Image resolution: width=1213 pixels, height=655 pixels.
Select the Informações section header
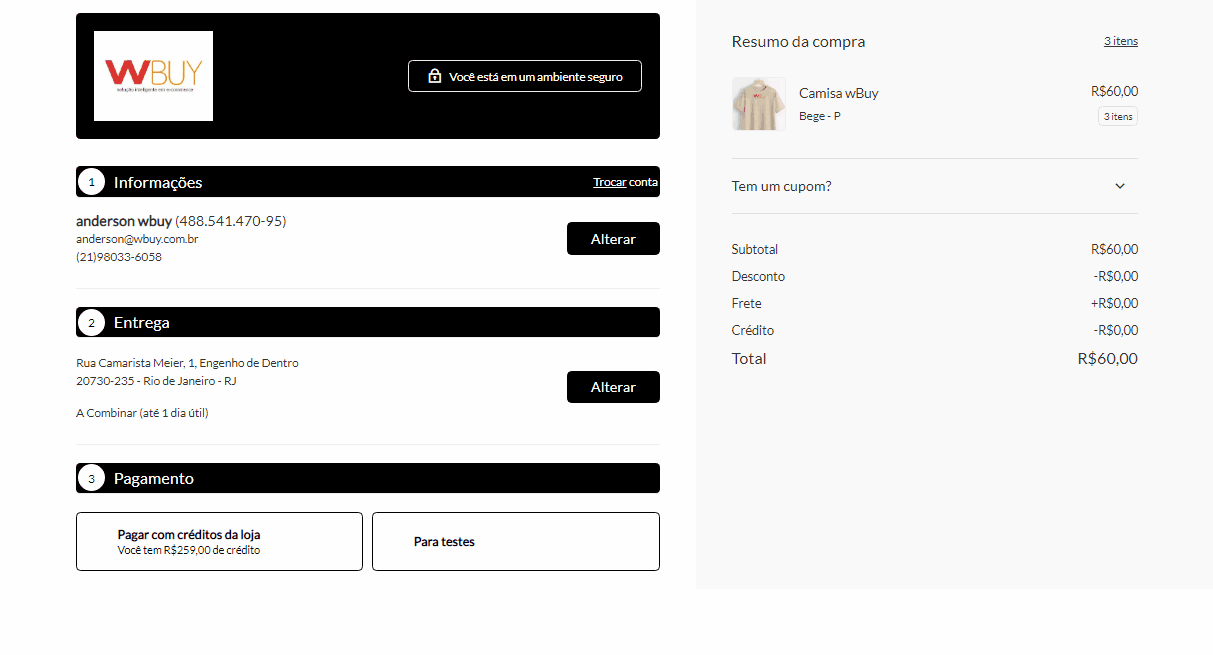158,182
